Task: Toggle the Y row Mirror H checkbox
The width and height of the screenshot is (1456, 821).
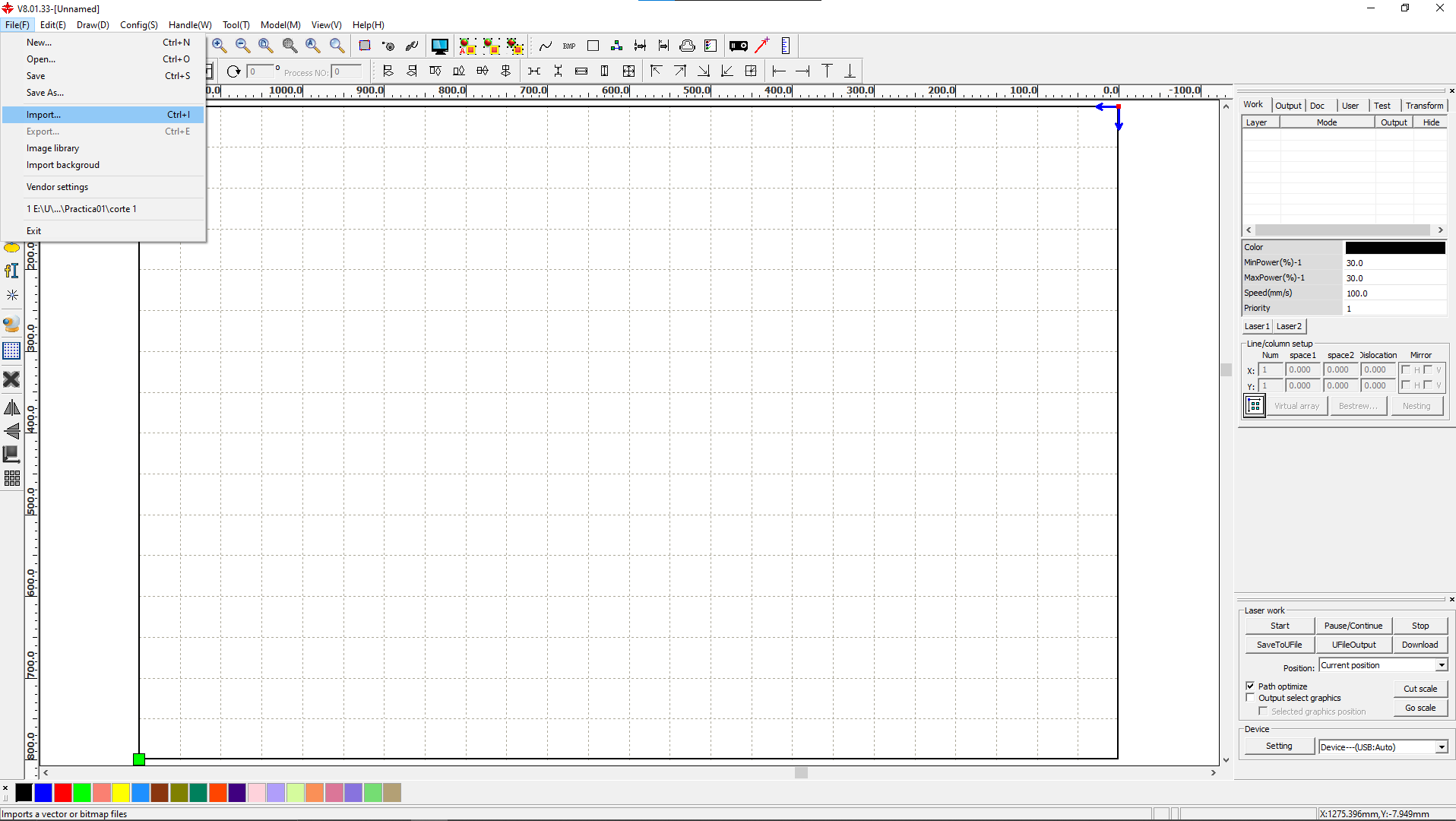Action: tap(1406, 385)
